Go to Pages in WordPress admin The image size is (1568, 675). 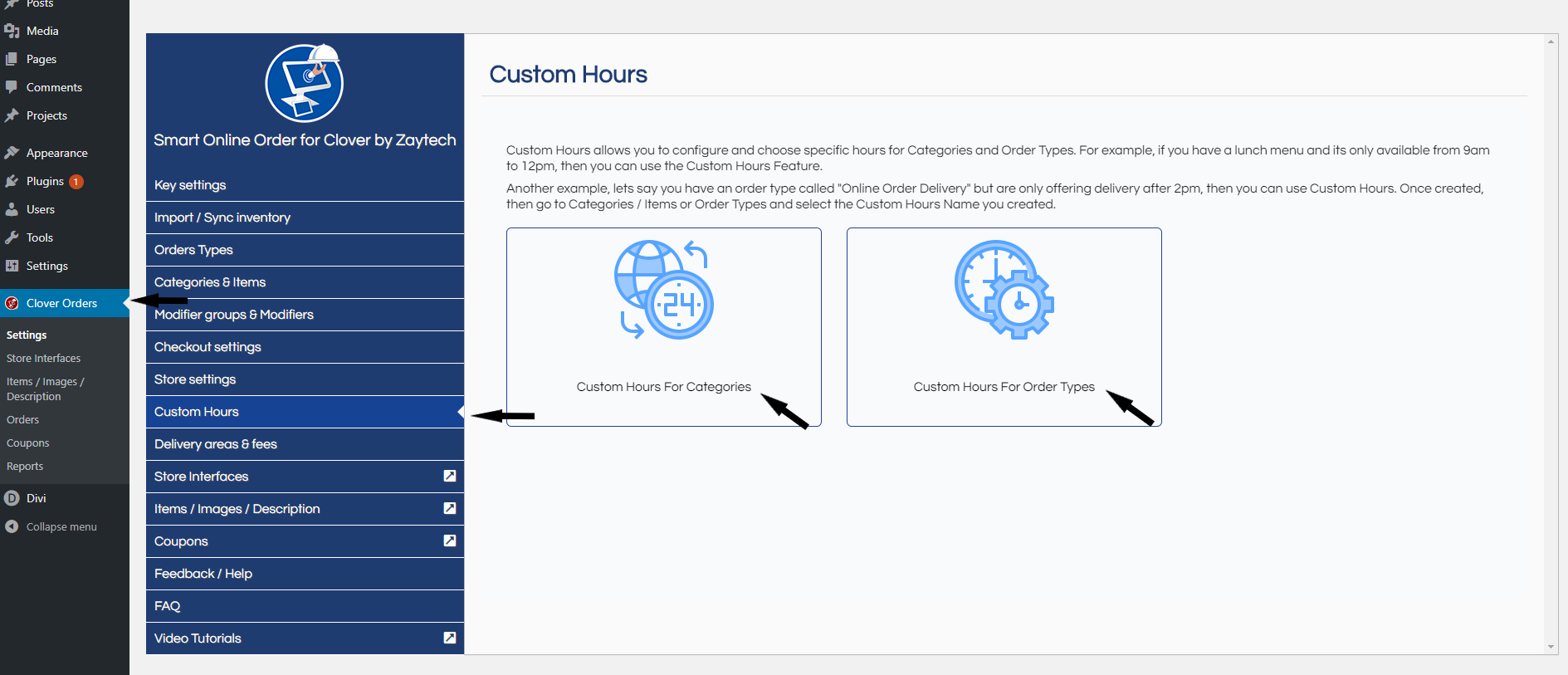[x=42, y=59]
